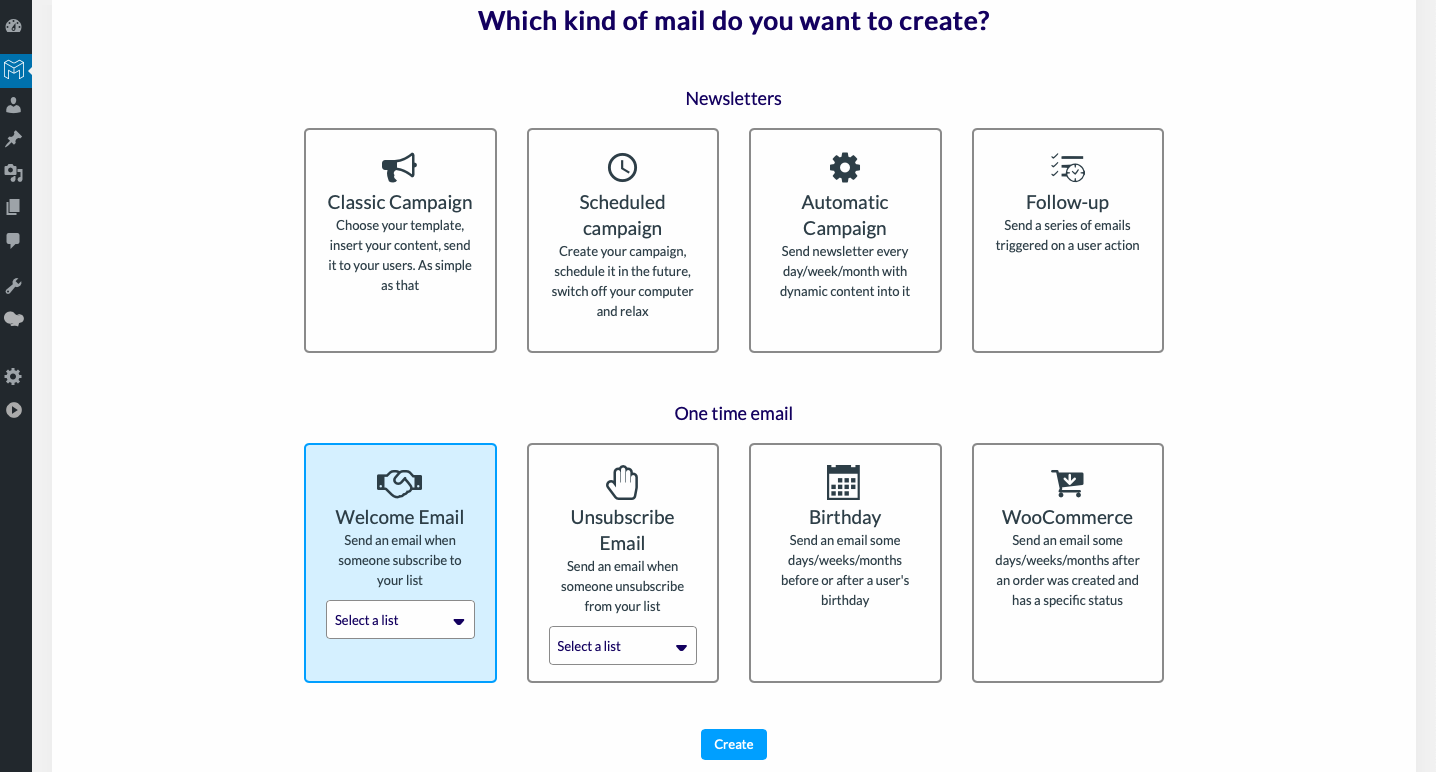This screenshot has height=772, width=1436.
Task: Open the Pages icon in sidebar
Action: tap(14, 207)
